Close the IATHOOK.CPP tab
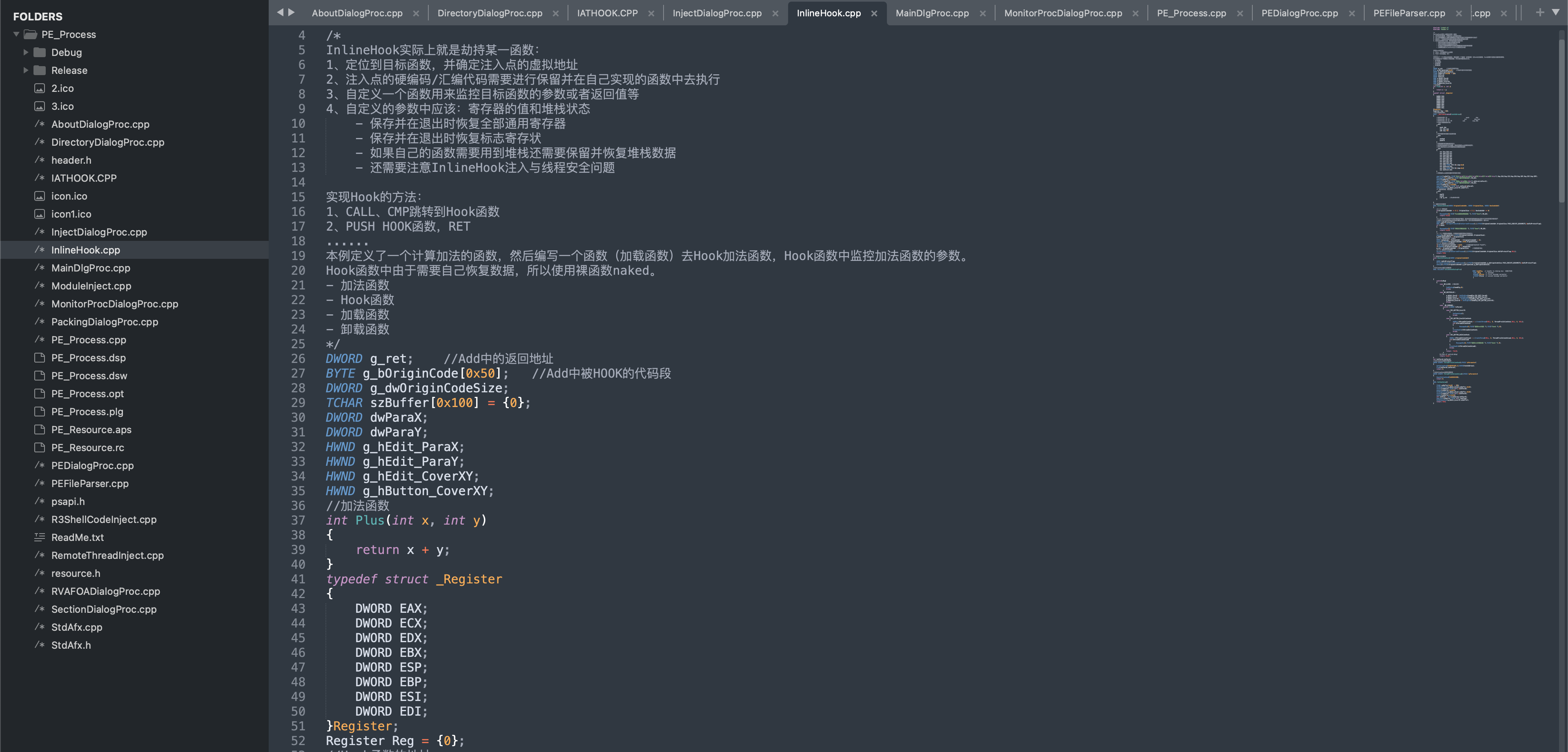1568x752 pixels. click(651, 13)
